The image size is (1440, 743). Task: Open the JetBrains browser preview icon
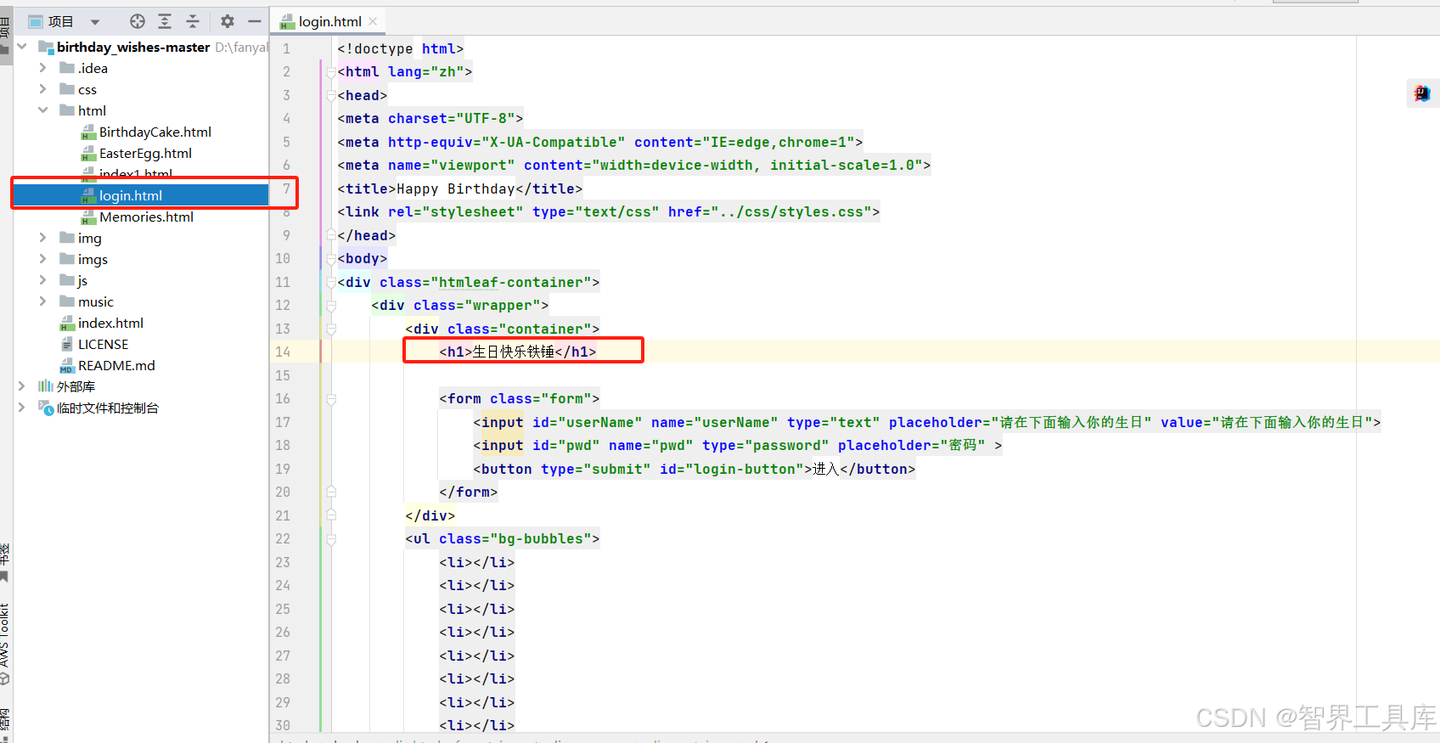[x=1422, y=93]
